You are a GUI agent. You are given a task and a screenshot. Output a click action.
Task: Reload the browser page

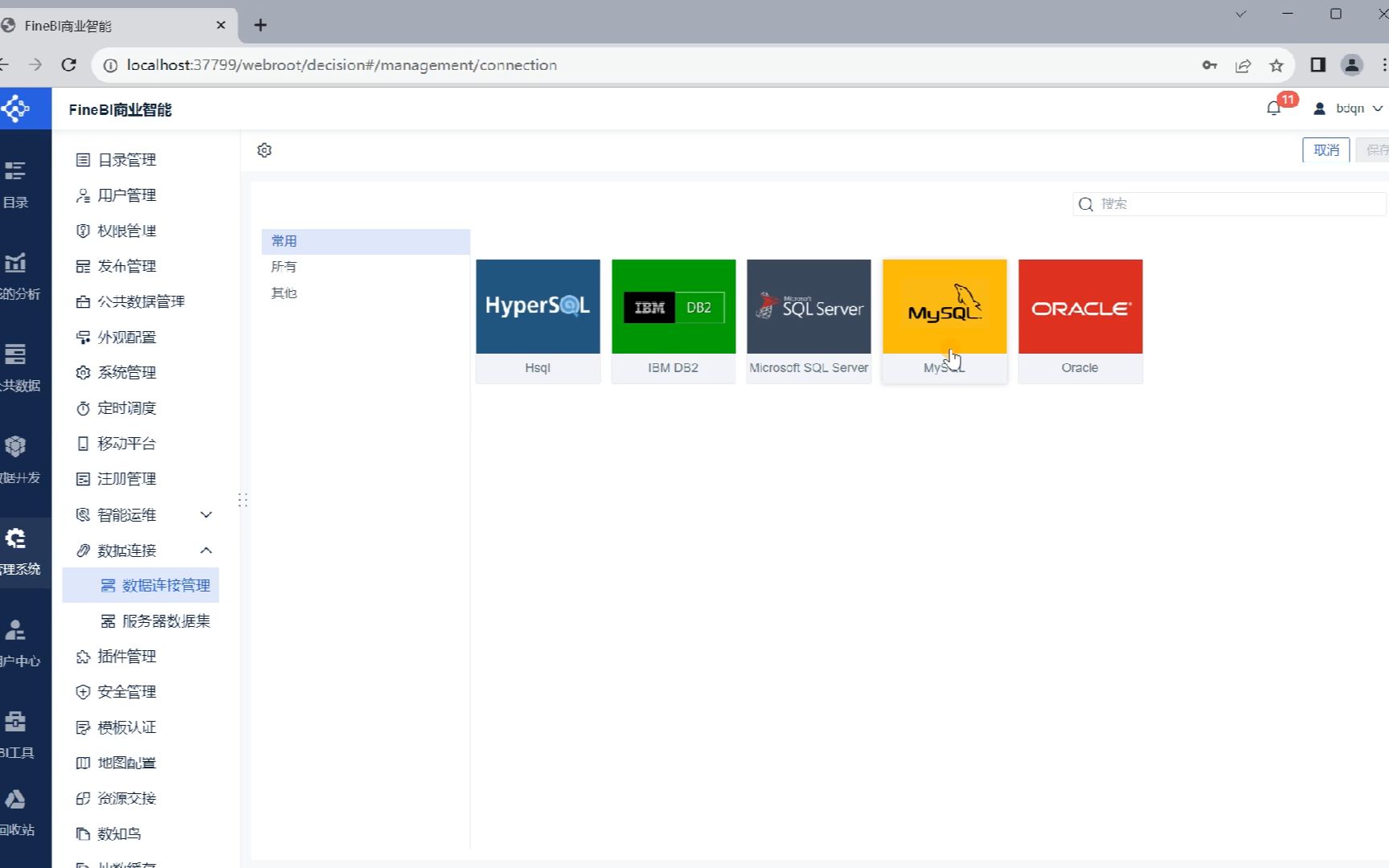coord(69,65)
